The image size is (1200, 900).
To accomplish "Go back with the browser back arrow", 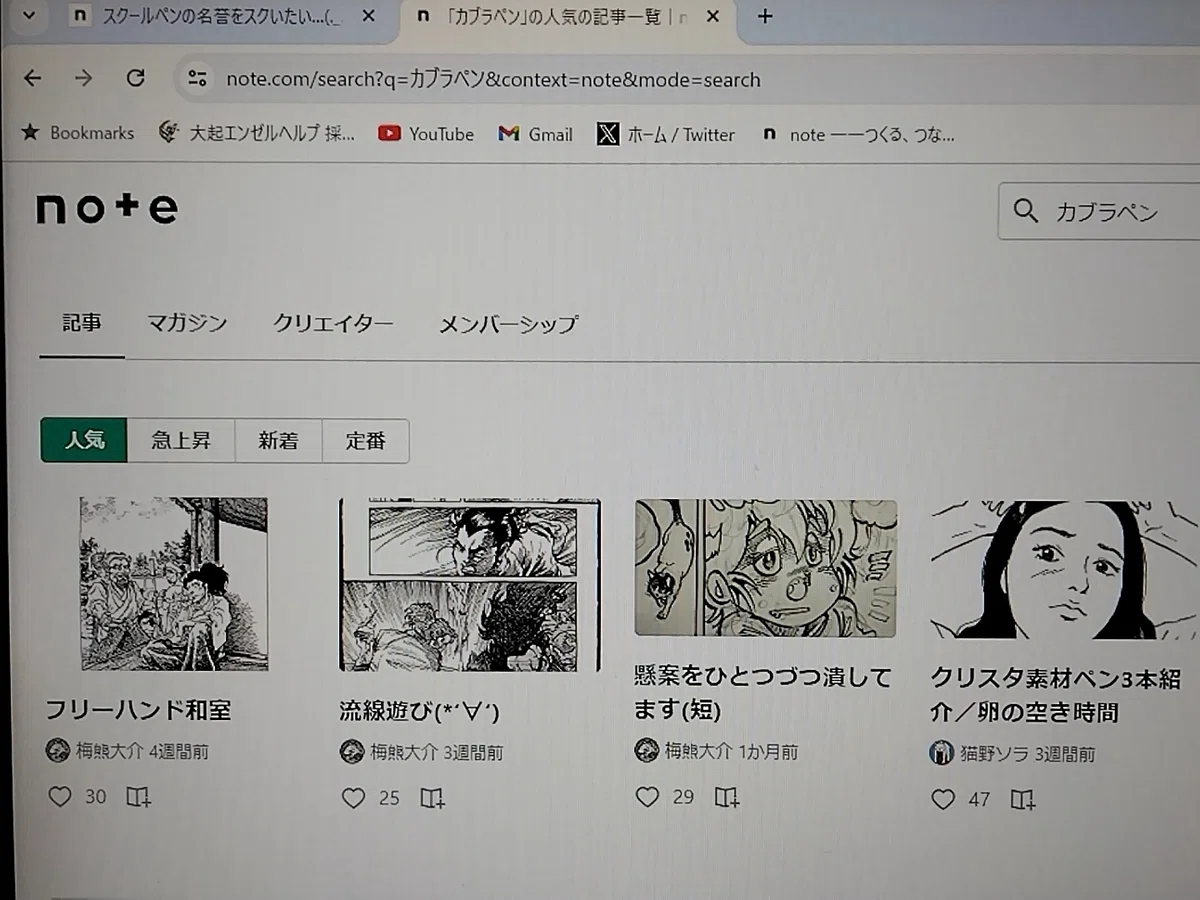I will click(x=33, y=79).
